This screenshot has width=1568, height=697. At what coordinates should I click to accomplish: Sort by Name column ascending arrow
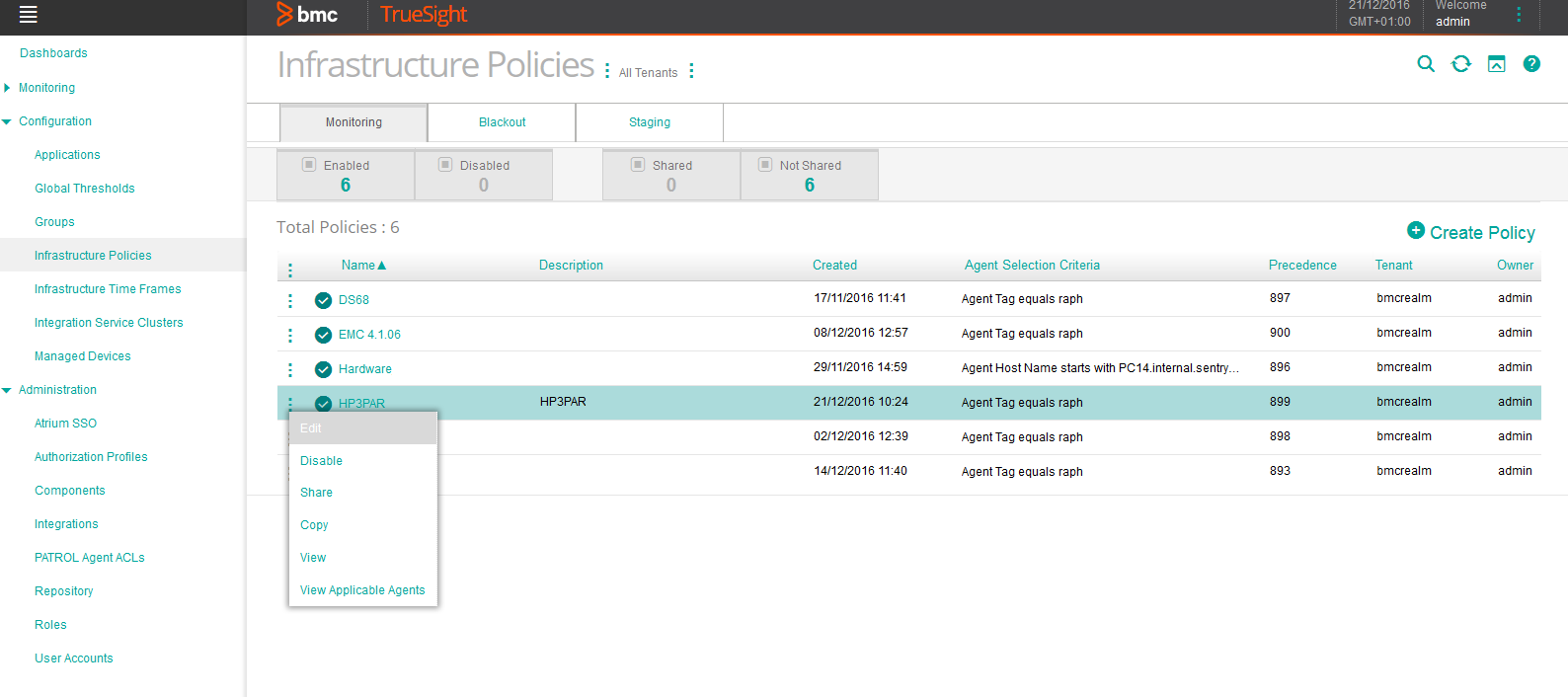382,266
